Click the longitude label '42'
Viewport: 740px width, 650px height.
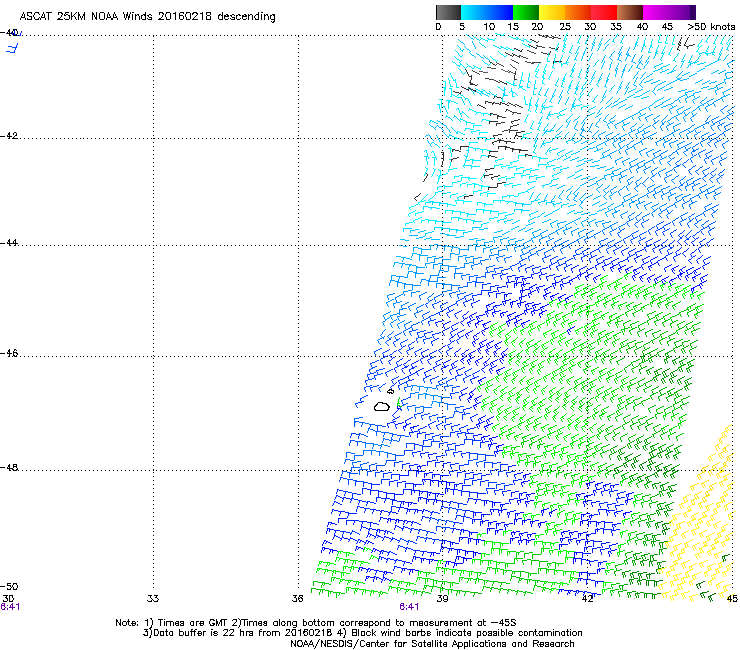pos(587,599)
